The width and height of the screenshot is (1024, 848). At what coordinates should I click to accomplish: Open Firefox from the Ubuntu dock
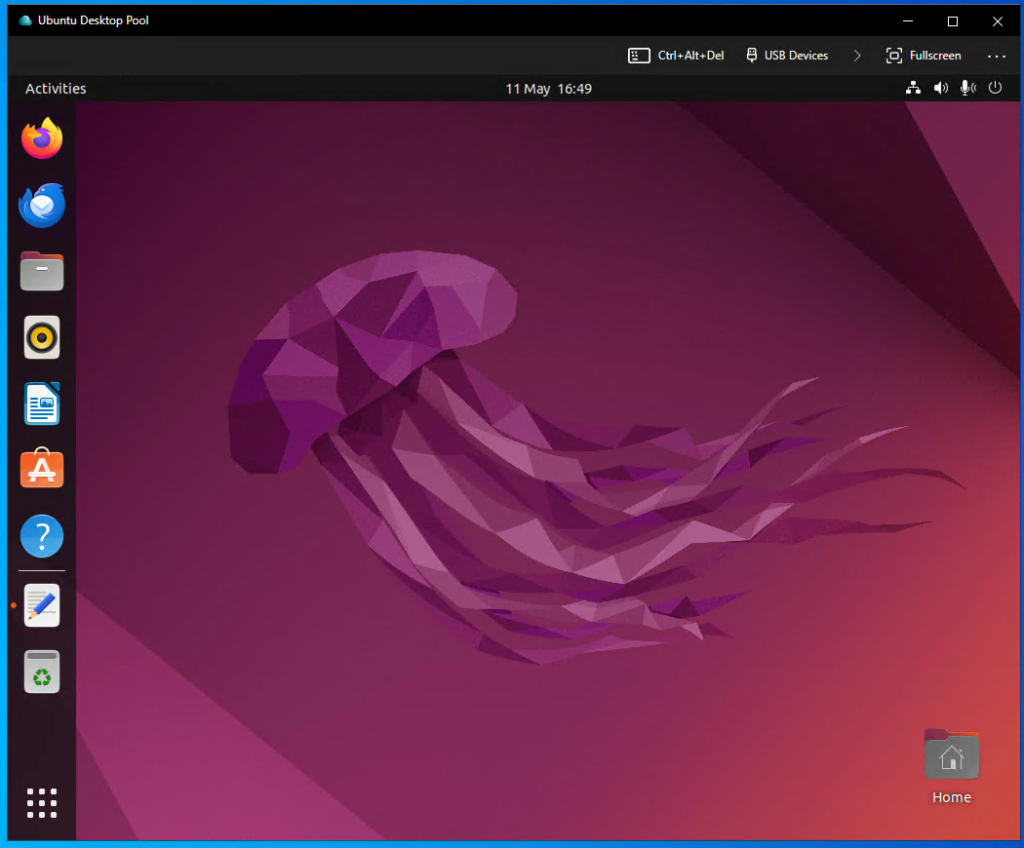click(42, 139)
